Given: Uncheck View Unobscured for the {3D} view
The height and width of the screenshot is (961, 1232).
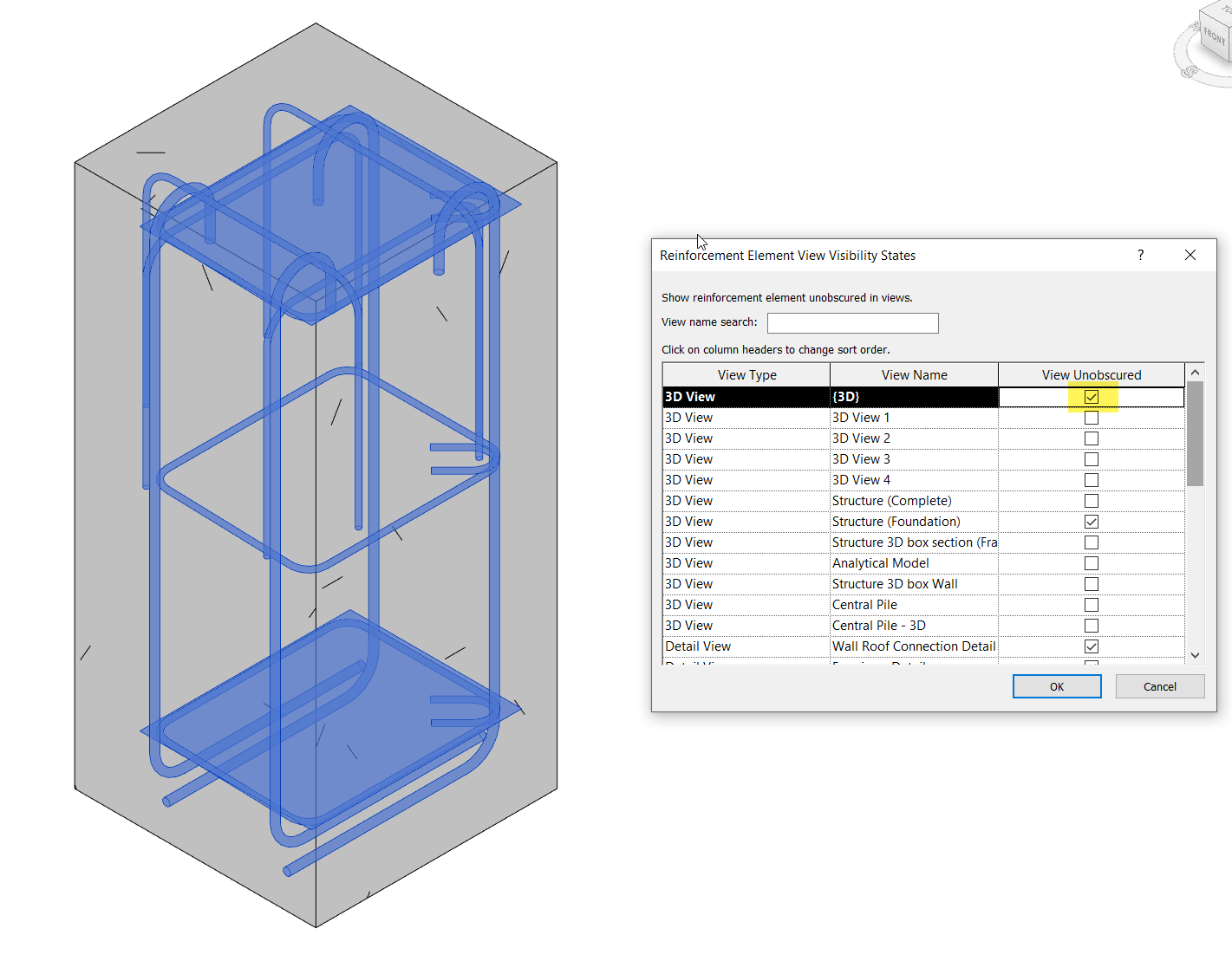Looking at the screenshot, I should pos(1091,396).
